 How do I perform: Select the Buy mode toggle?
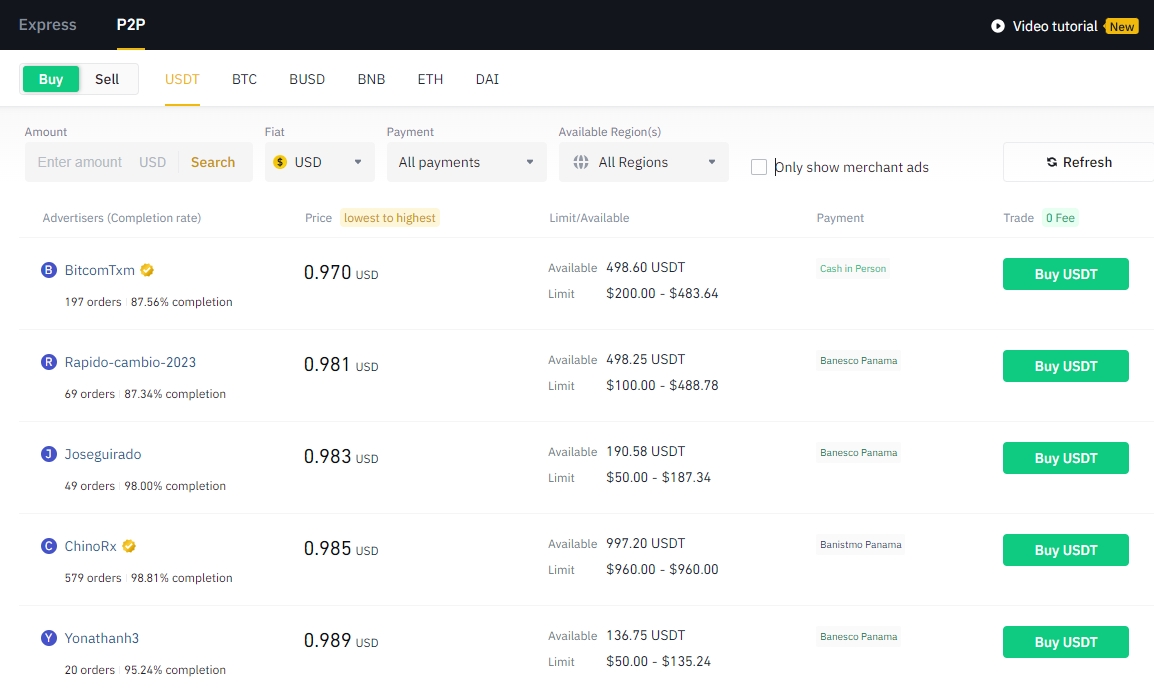click(50, 78)
